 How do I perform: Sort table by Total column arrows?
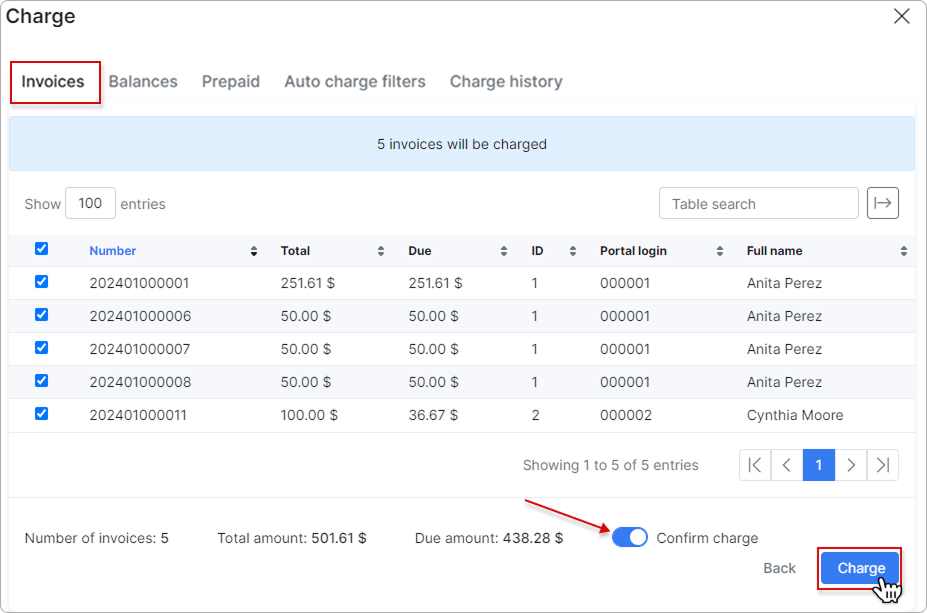pyautogui.click(x=381, y=251)
